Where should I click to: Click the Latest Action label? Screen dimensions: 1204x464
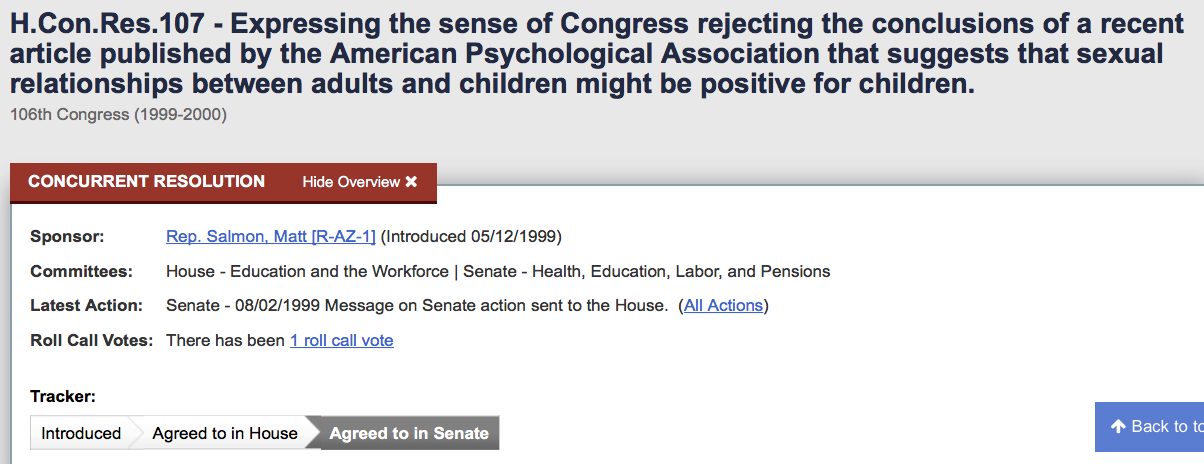[86, 306]
